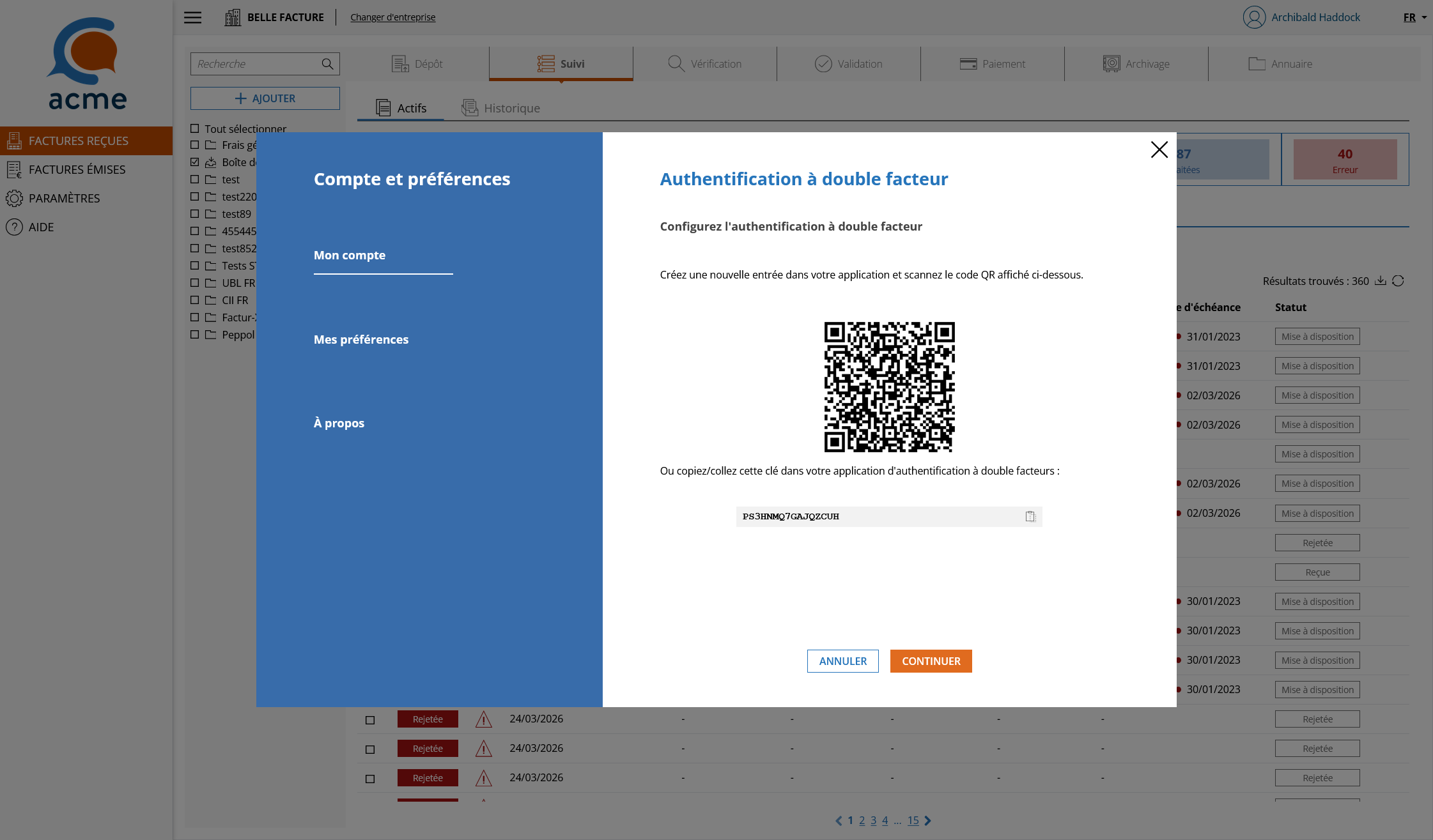Click the Aide question mark icon

coord(14,227)
